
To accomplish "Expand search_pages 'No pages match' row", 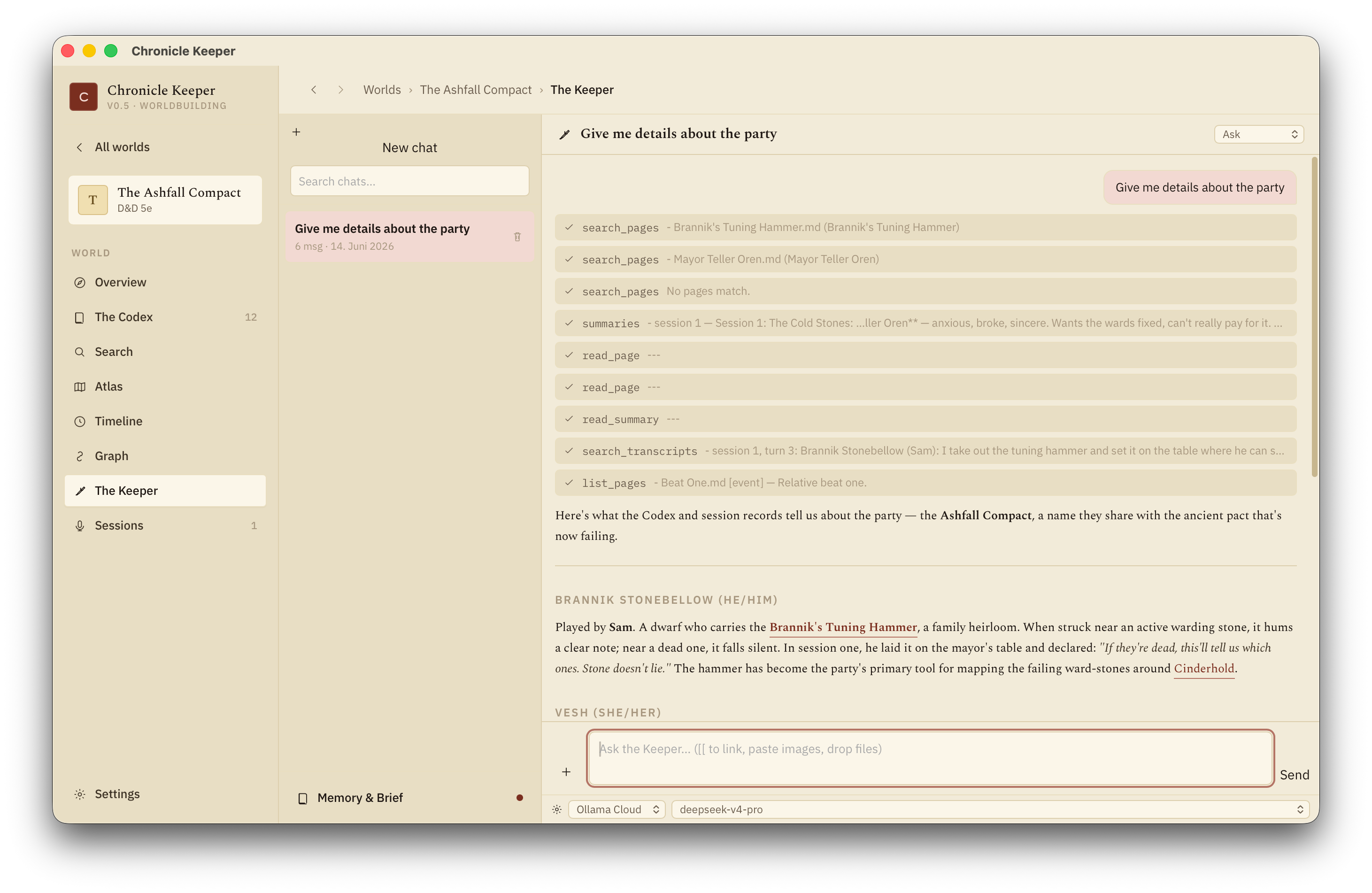I will click(x=925, y=291).
